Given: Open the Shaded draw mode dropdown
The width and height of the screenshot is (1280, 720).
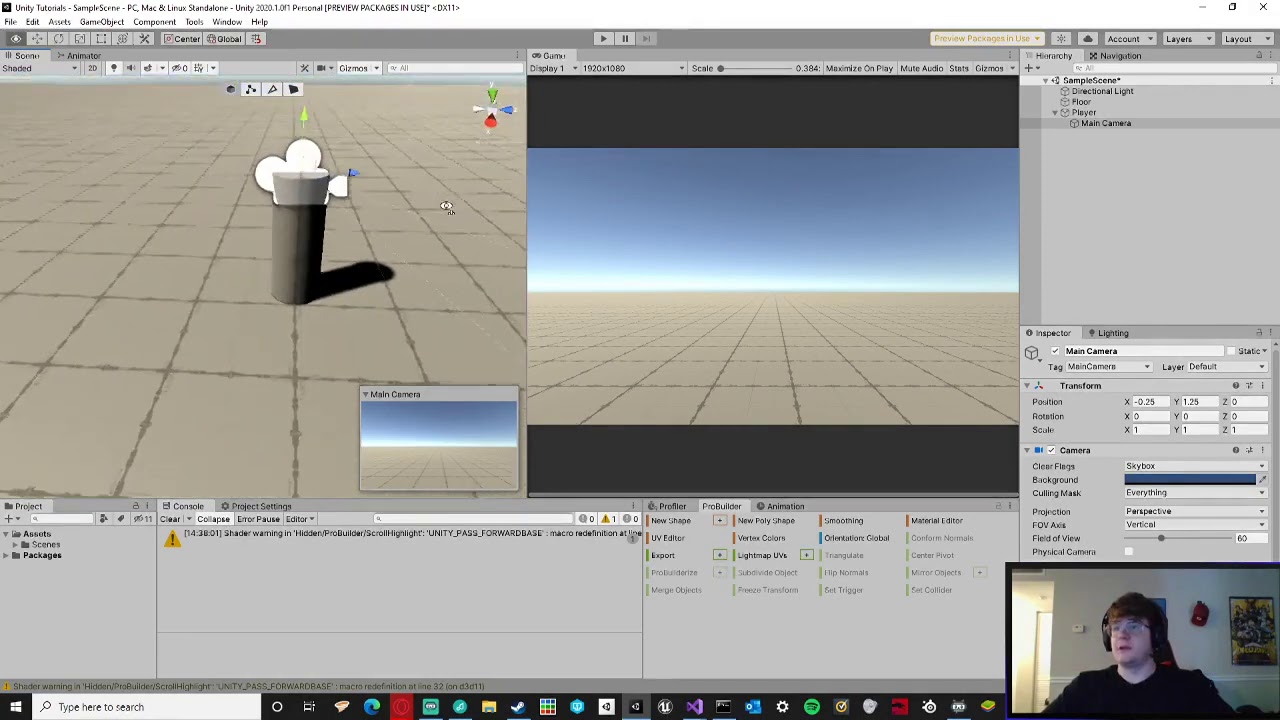Looking at the screenshot, I should 40,68.
